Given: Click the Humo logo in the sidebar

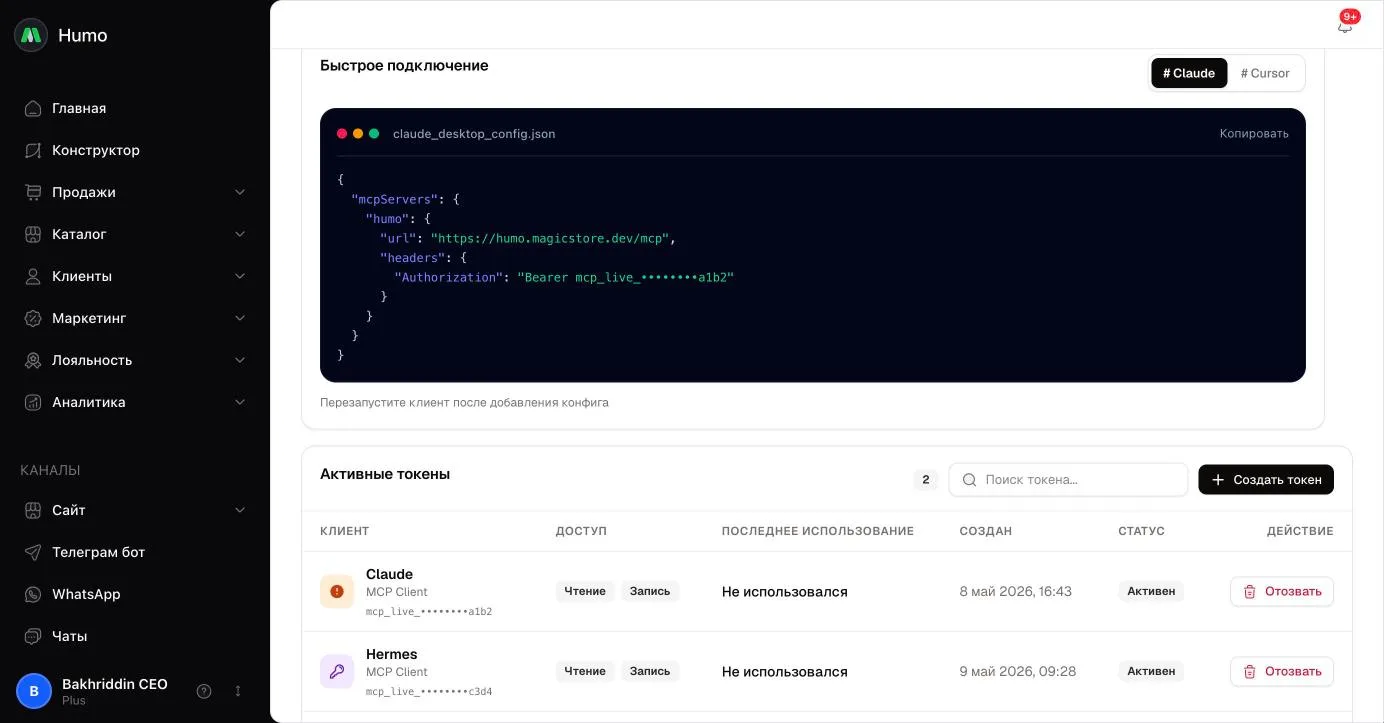Looking at the screenshot, I should point(31,35).
